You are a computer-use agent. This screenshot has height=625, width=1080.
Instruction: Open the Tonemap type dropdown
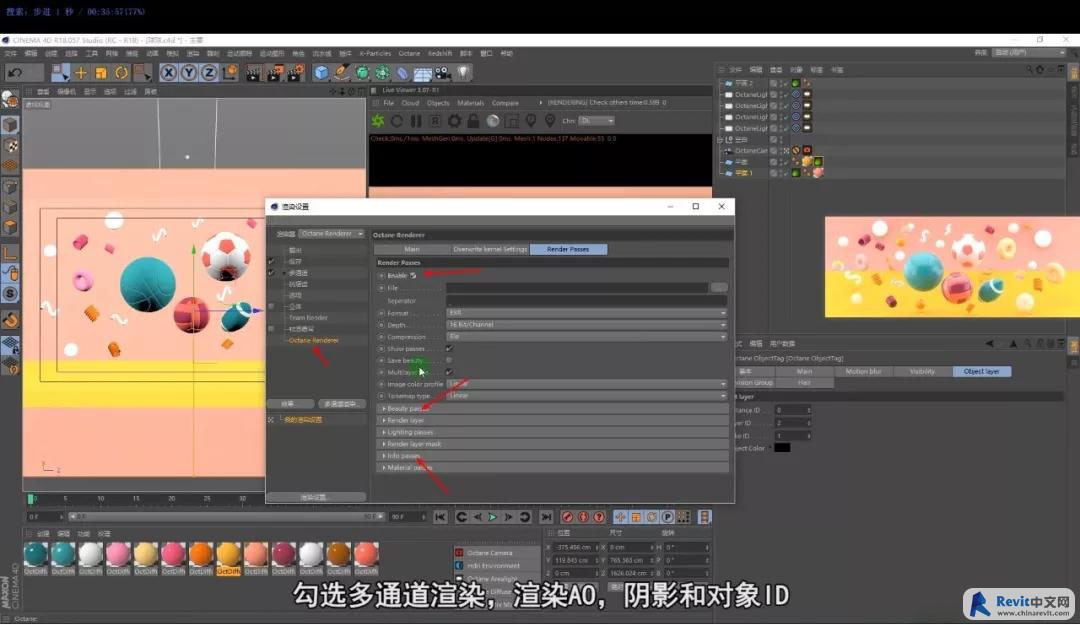pos(586,396)
